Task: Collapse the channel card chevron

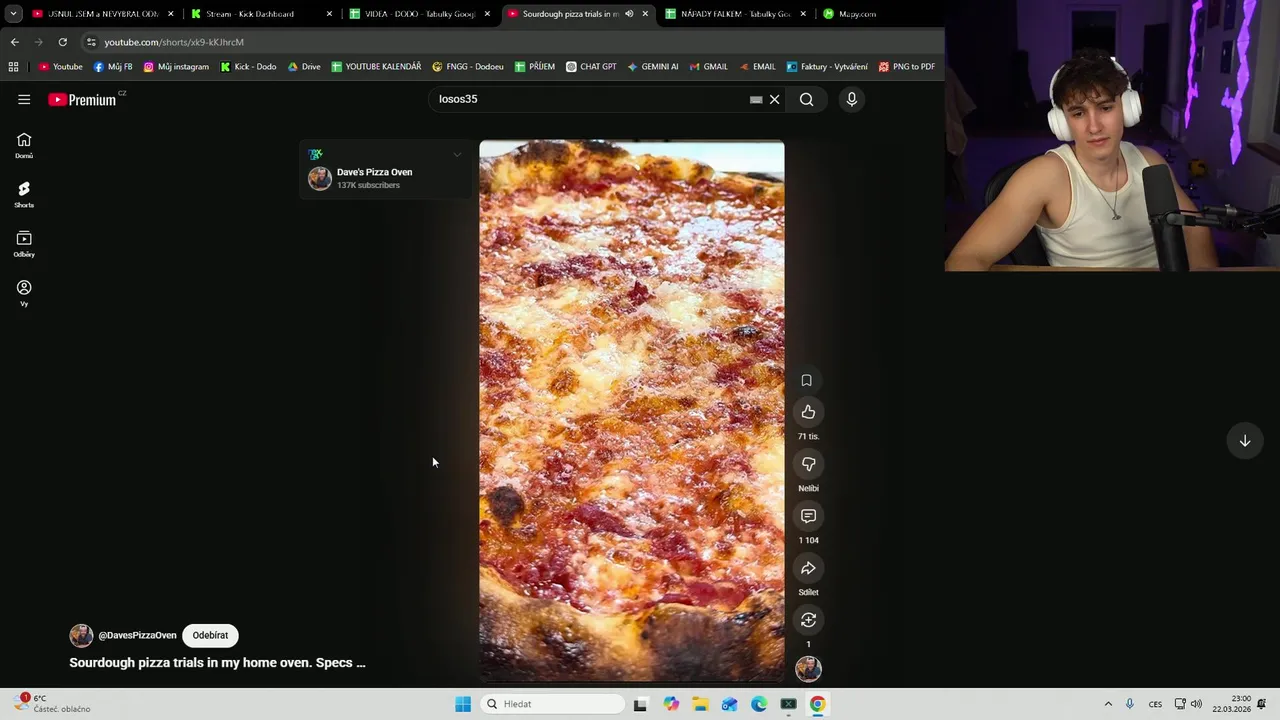Action: click(457, 155)
